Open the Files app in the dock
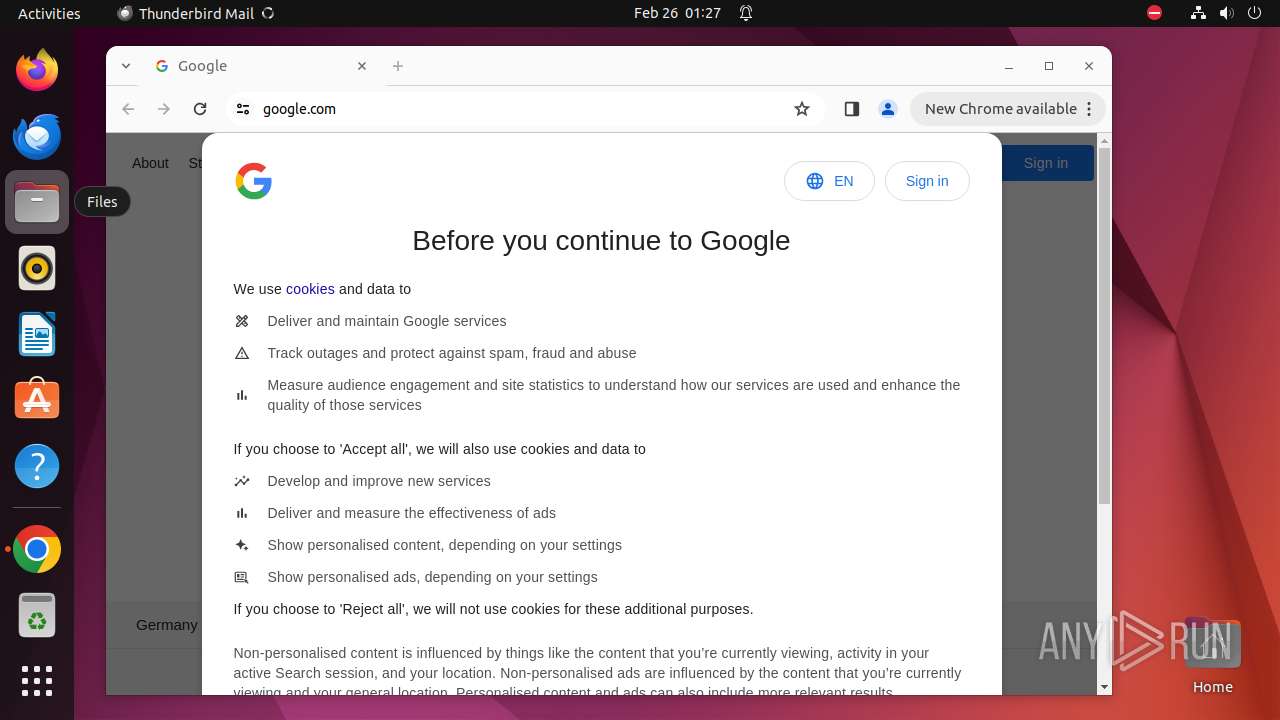 point(37,202)
